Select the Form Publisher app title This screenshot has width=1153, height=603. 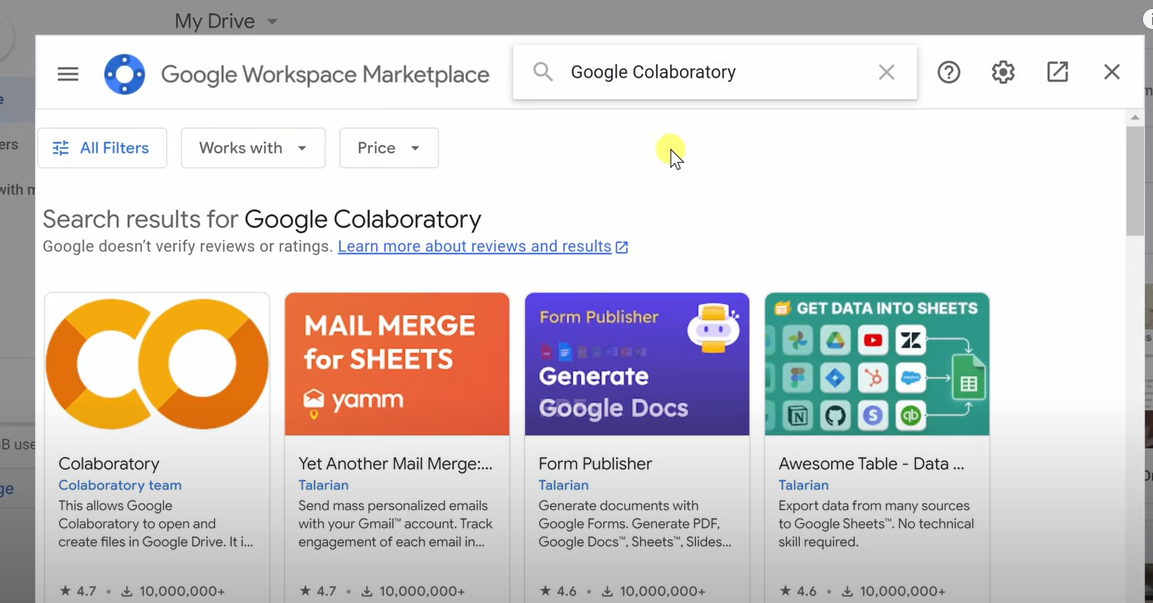click(x=595, y=464)
